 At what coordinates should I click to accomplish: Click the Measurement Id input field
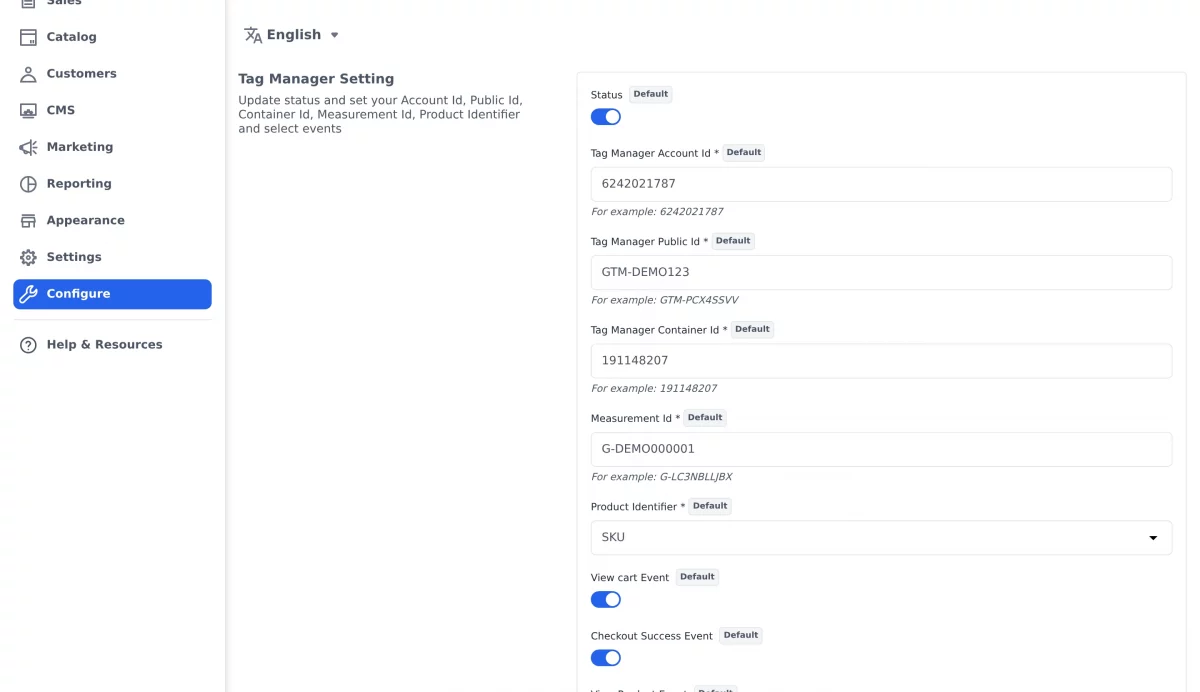881,449
